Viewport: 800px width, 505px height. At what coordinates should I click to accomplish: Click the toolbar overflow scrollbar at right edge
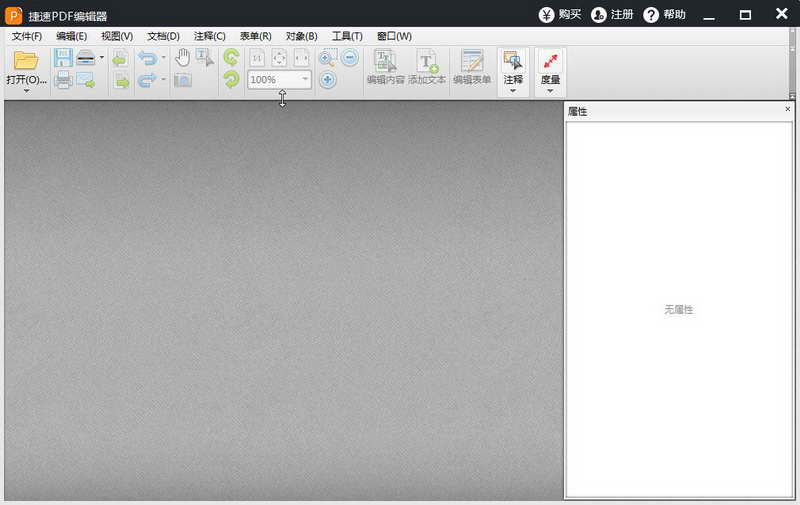pyautogui.click(x=792, y=64)
